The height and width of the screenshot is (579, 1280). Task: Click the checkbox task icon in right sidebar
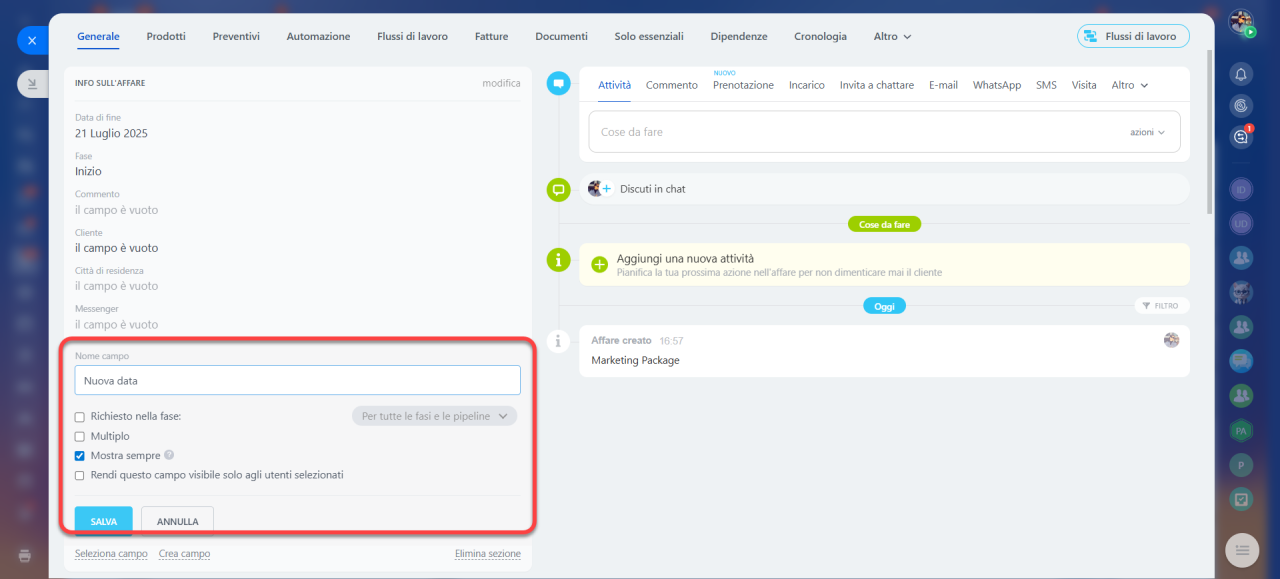click(x=1241, y=499)
